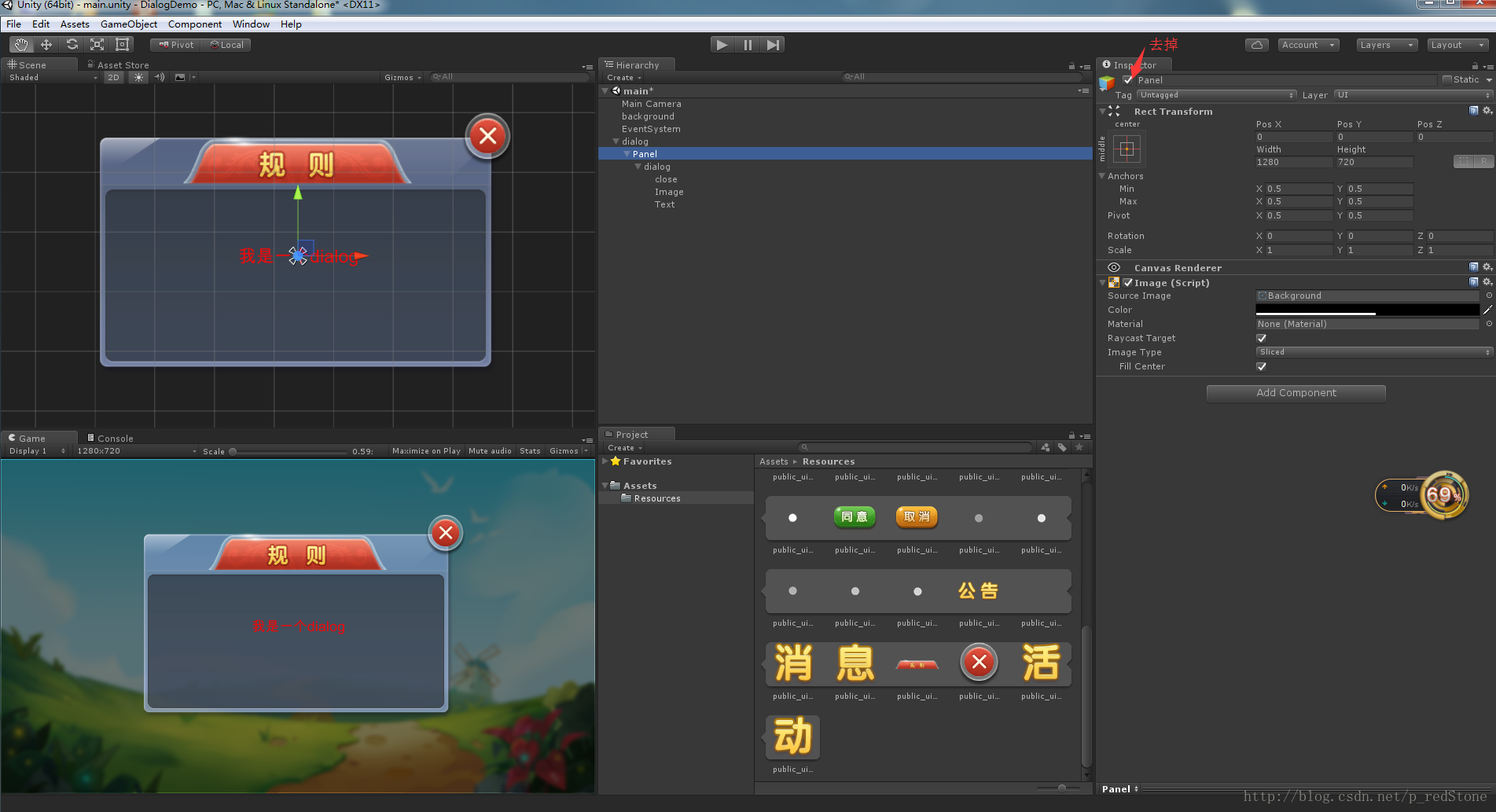Select the Move tool

(x=46, y=45)
